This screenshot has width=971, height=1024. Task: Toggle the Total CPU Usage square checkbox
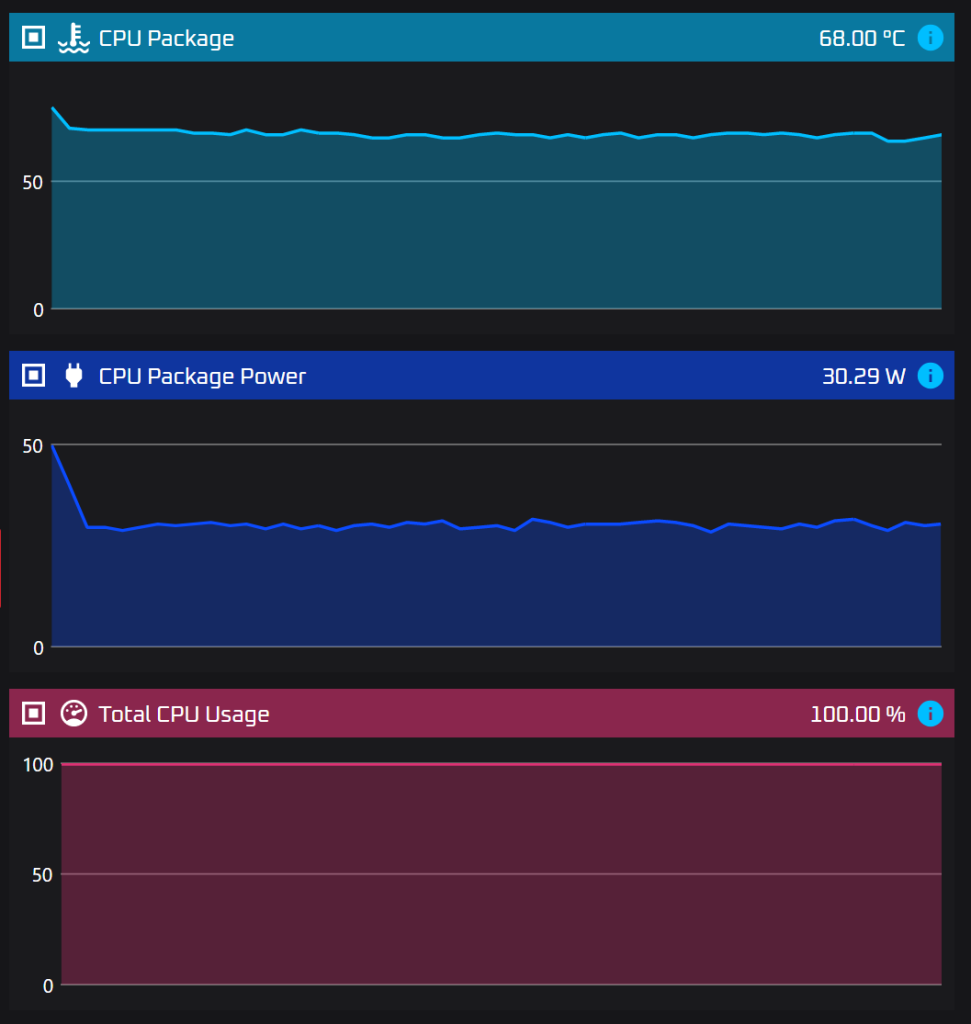[33, 713]
